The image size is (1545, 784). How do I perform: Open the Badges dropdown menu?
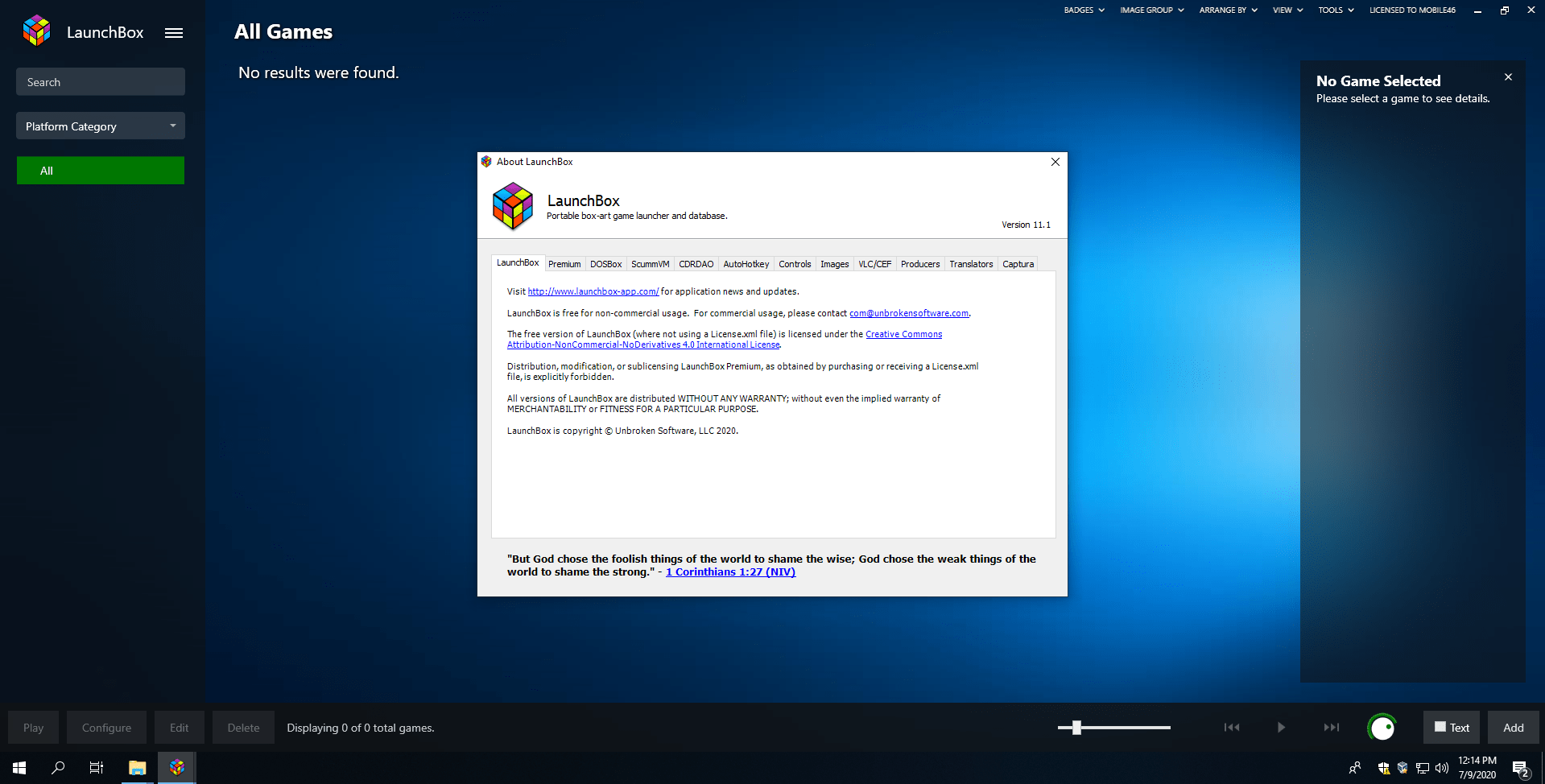[x=1084, y=10]
